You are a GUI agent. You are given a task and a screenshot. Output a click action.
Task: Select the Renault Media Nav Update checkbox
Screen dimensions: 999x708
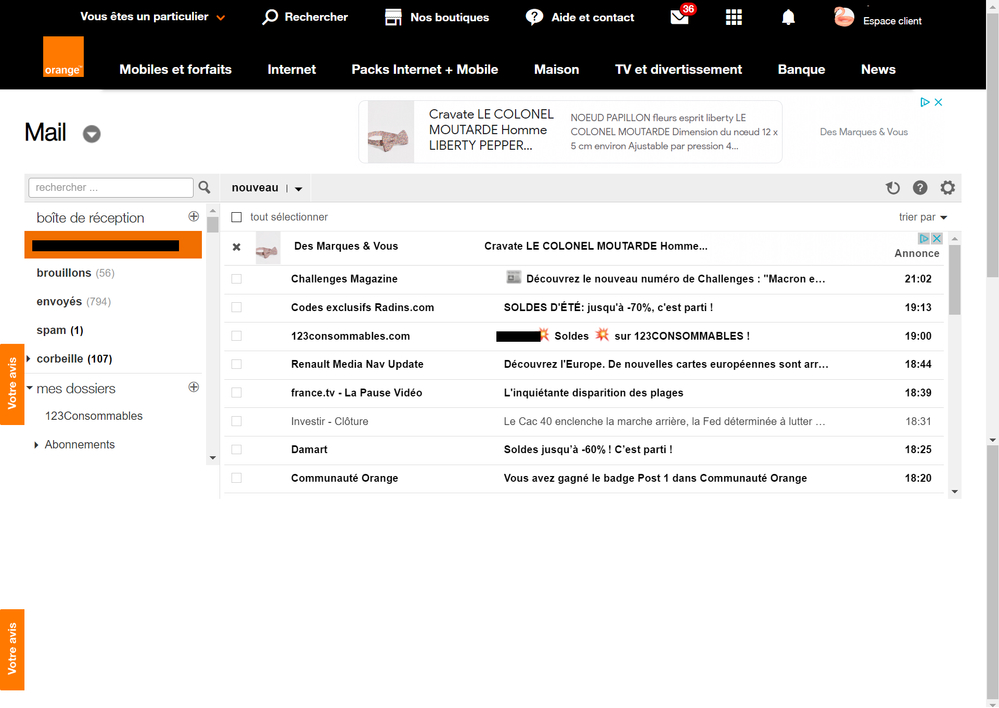click(236, 364)
